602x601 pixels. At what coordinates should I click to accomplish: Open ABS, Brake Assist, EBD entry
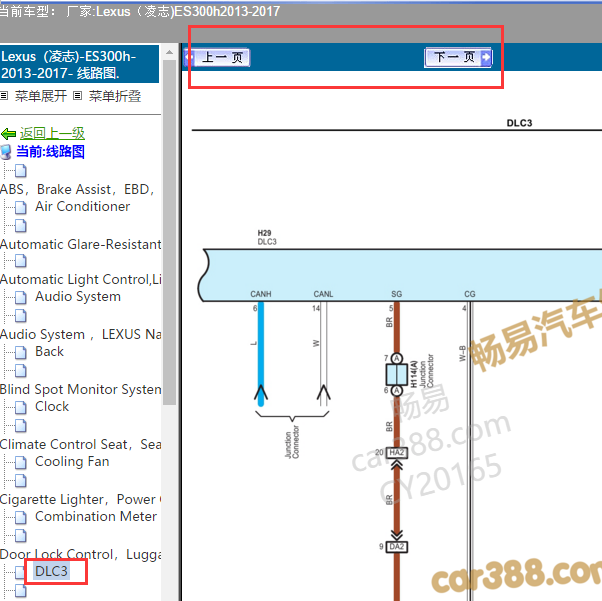tap(77, 189)
